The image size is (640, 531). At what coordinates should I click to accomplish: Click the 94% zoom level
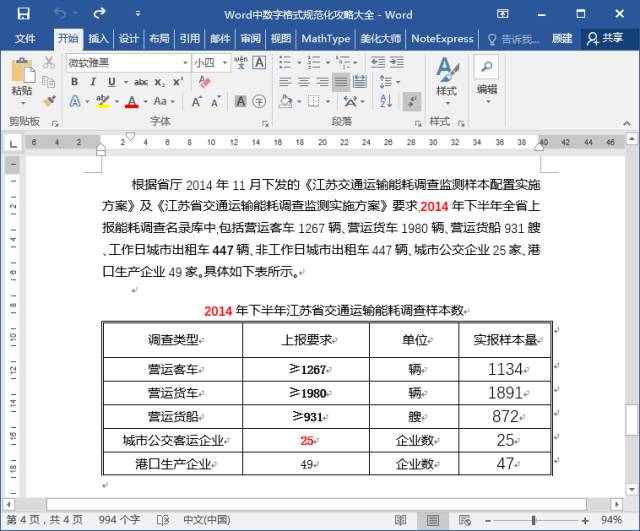click(x=611, y=520)
